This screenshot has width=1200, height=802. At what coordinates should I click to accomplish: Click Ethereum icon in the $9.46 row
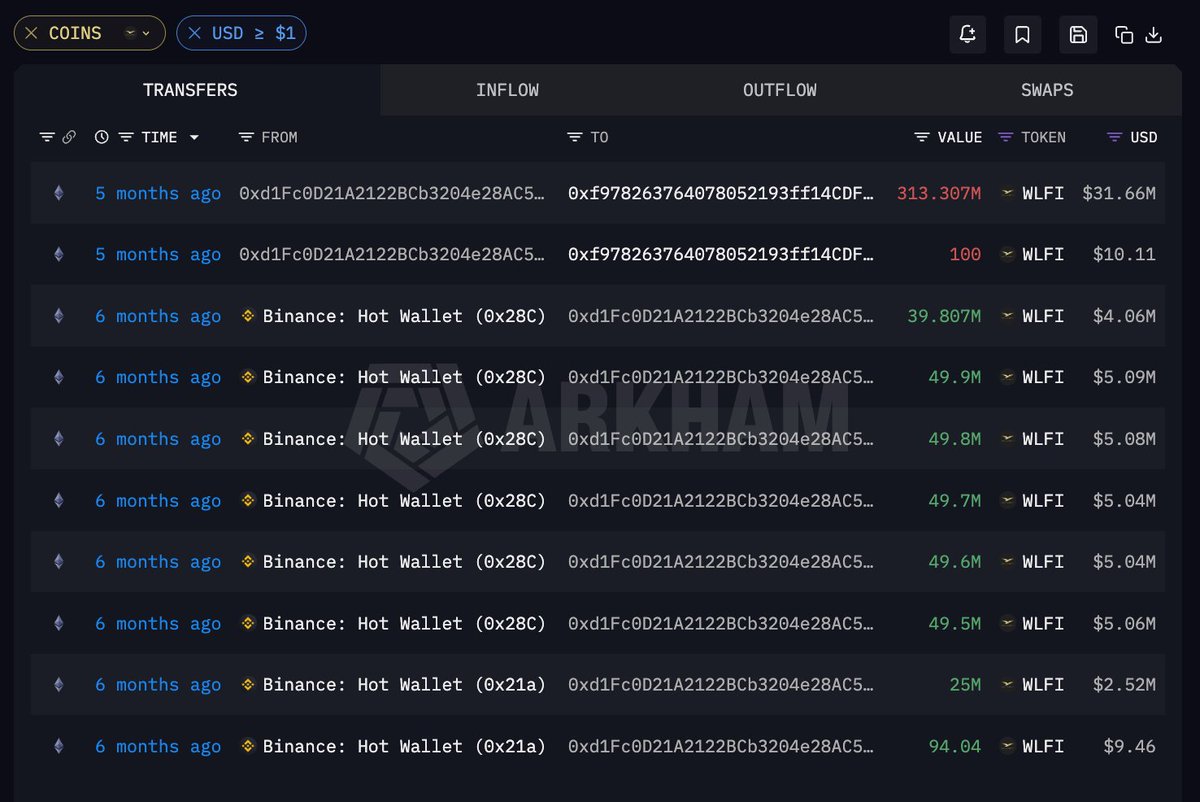[x=58, y=746]
